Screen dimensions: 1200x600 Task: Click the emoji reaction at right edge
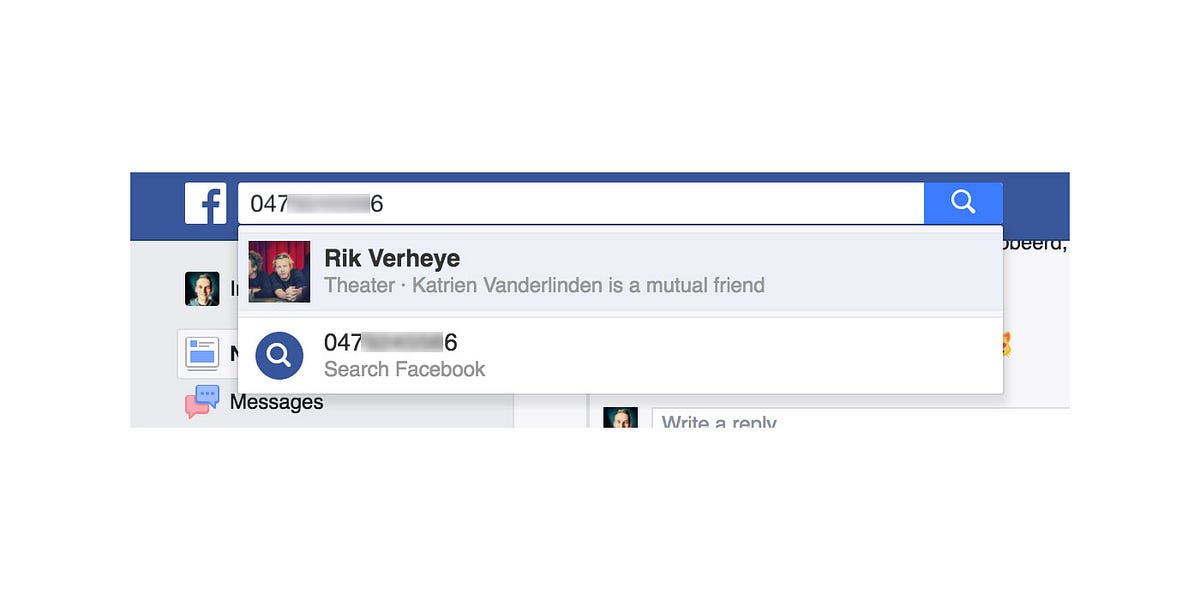pyautogui.click(x=1006, y=346)
